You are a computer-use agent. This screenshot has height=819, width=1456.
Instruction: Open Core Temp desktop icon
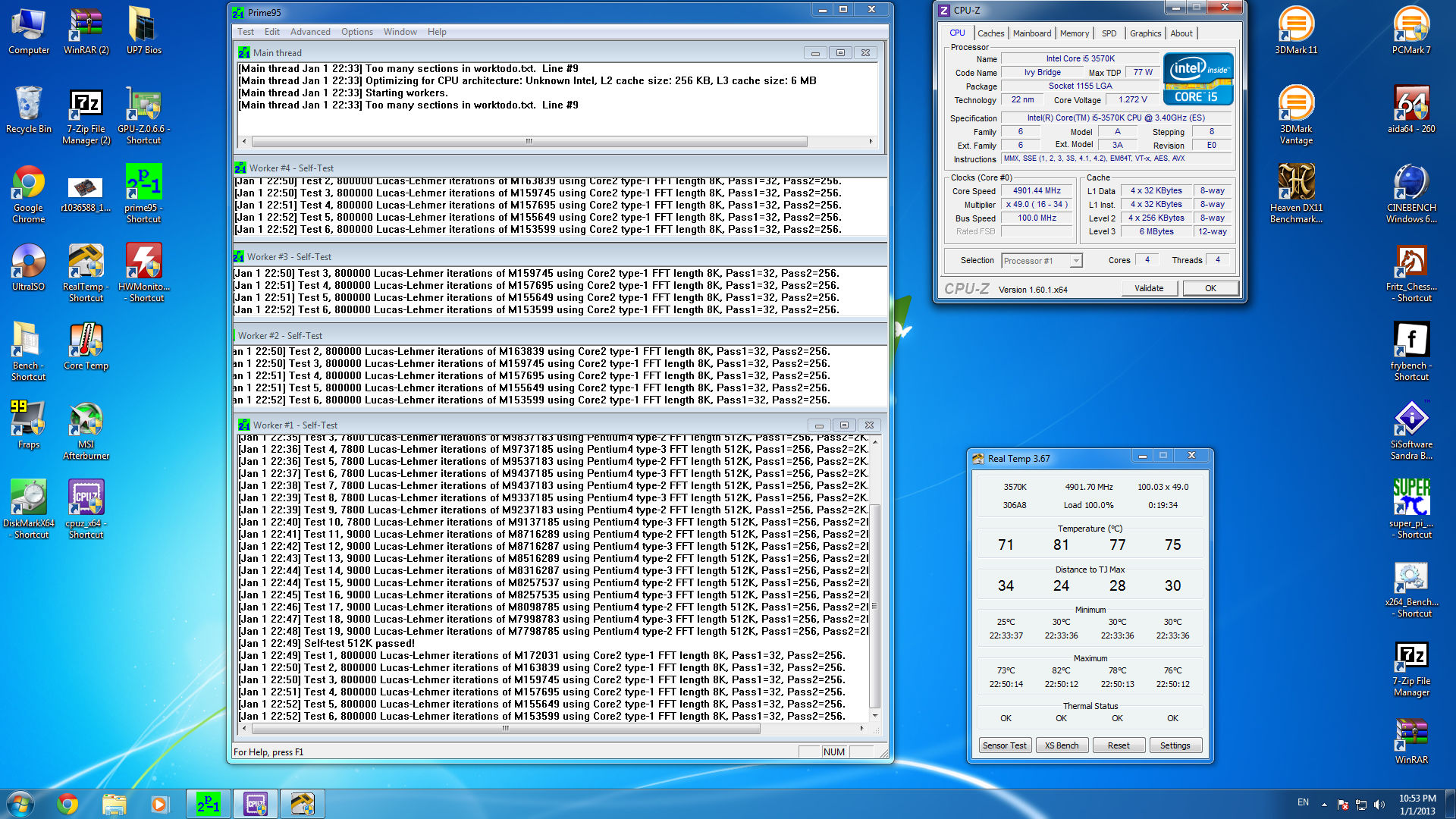point(86,347)
